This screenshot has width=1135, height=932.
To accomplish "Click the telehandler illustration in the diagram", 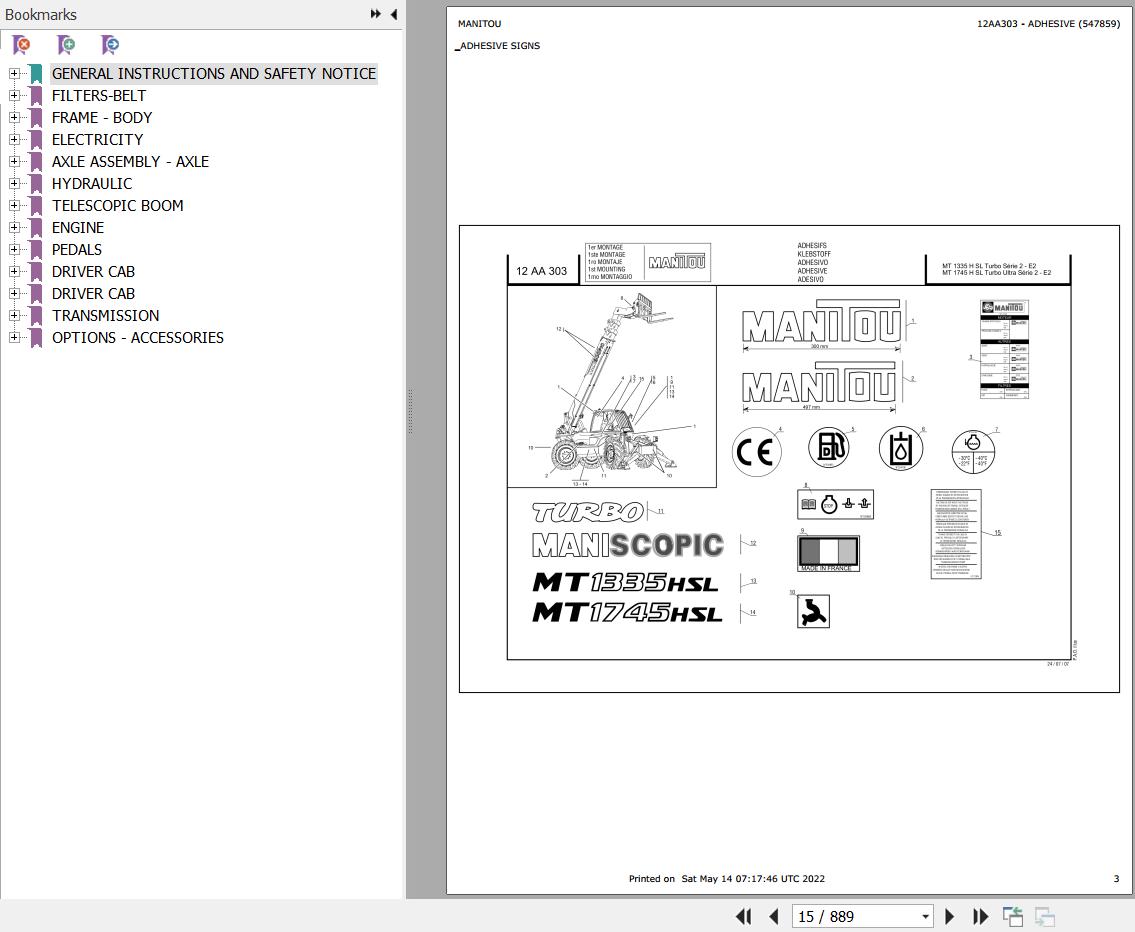I will tap(612, 386).
